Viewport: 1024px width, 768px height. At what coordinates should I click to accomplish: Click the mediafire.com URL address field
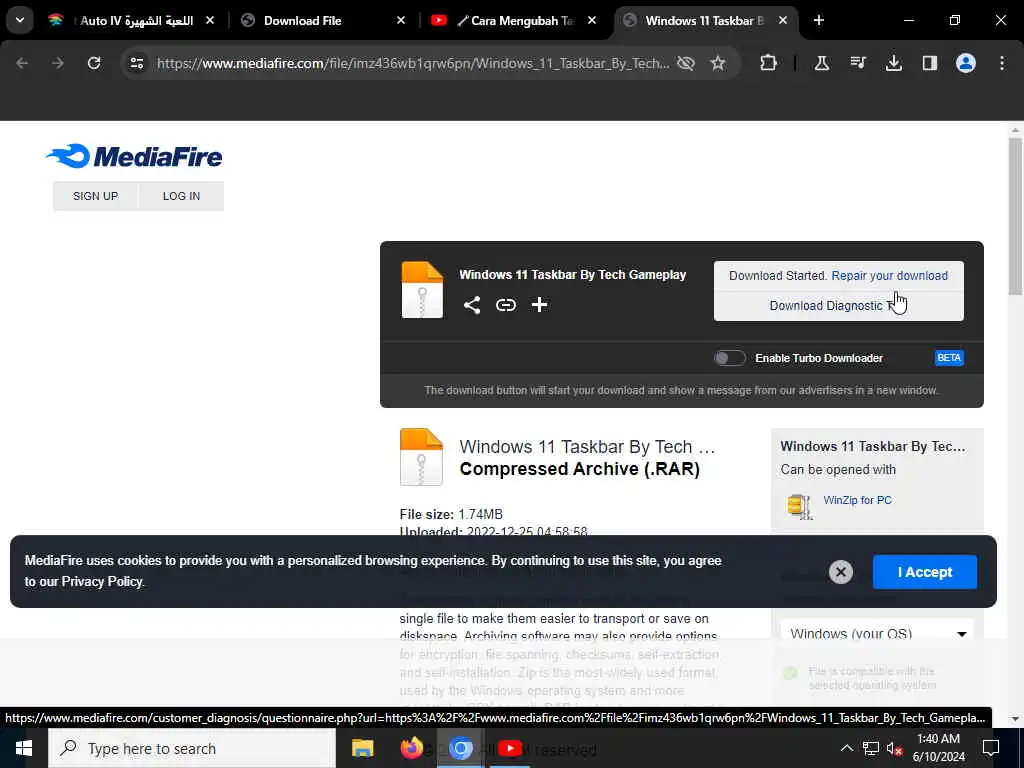pyautogui.click(x=413, y=63)
